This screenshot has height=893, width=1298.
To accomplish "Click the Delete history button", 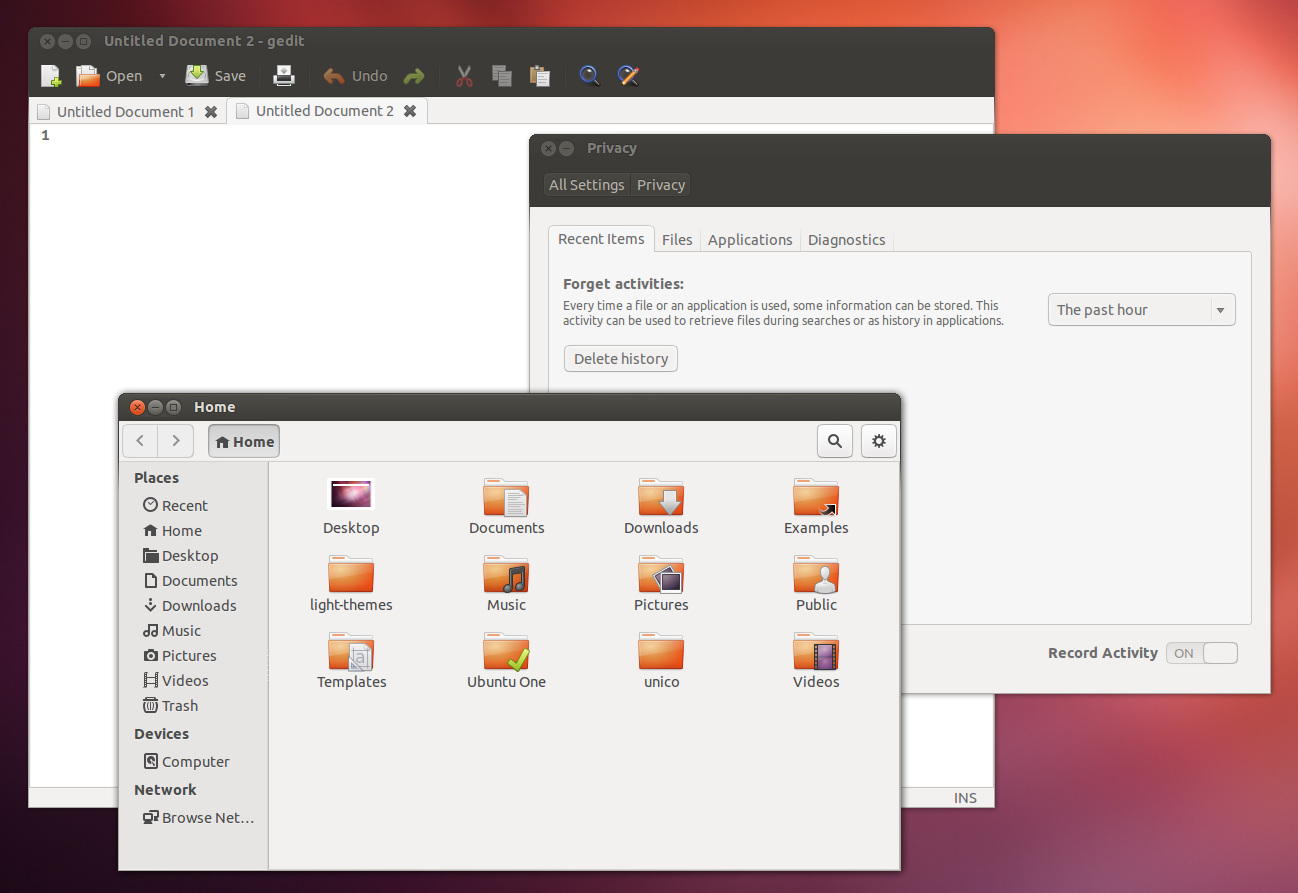I will (x=621, y=359).
